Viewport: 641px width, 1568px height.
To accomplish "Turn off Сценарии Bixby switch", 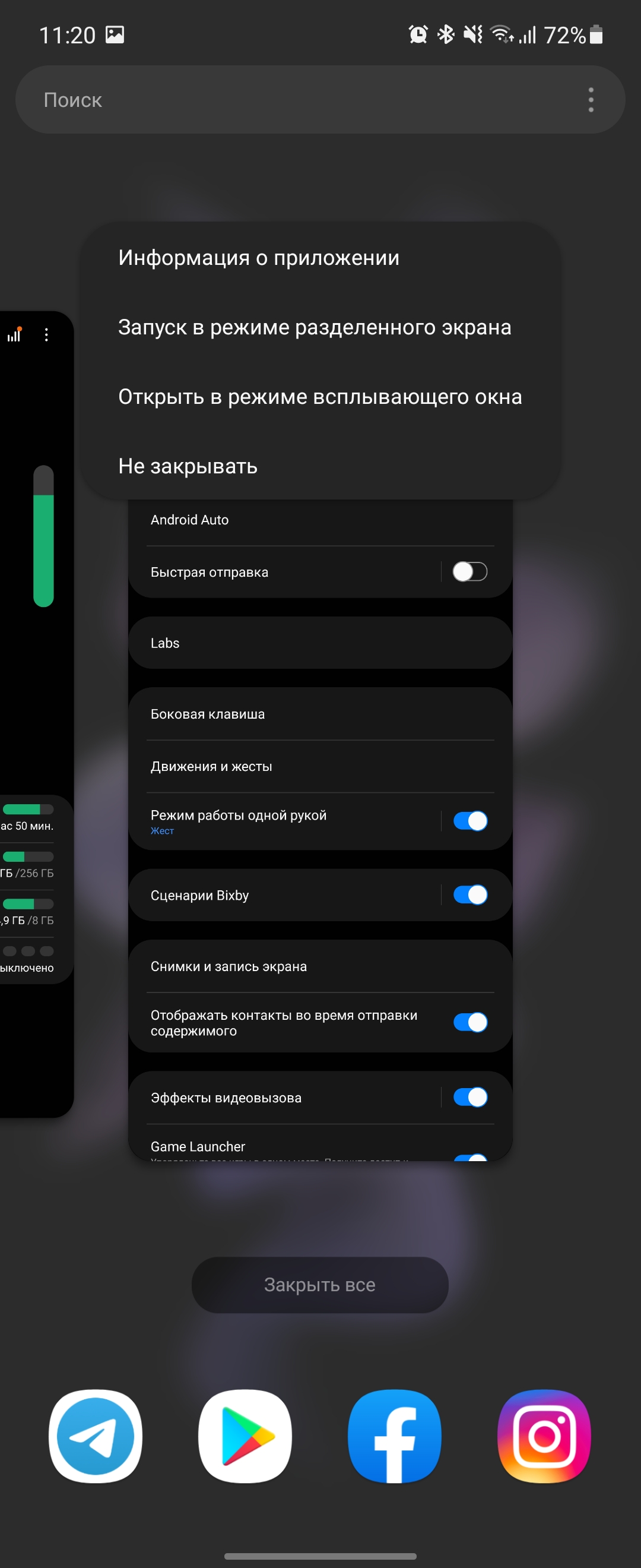I will pos(470,895).
